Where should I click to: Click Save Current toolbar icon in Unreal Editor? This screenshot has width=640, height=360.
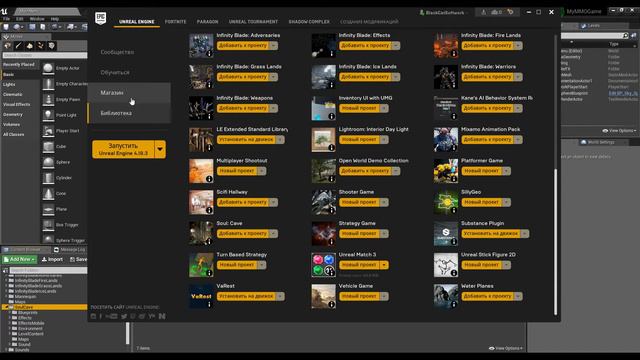[6, 27]
